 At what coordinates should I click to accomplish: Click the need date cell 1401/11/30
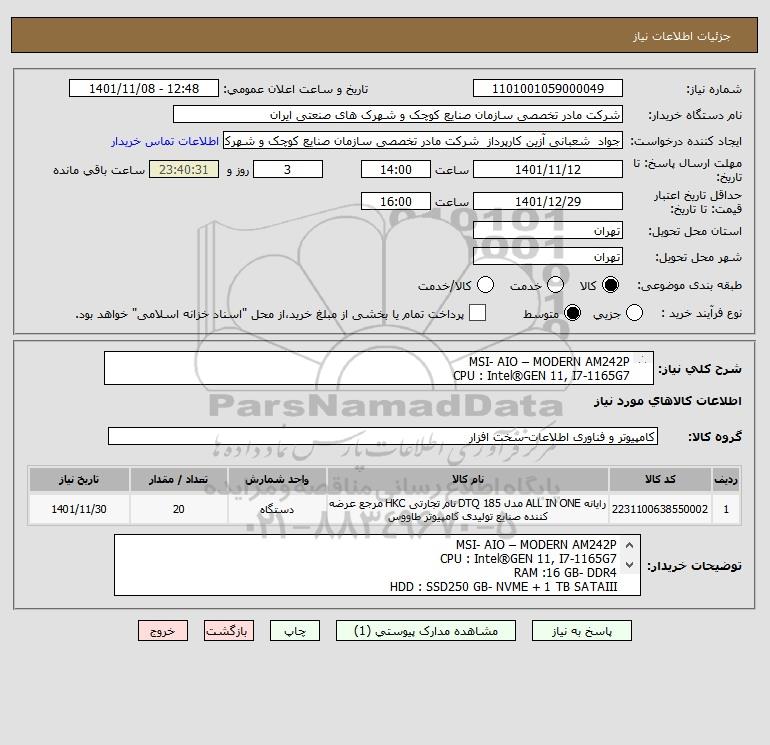pos(79,509)
